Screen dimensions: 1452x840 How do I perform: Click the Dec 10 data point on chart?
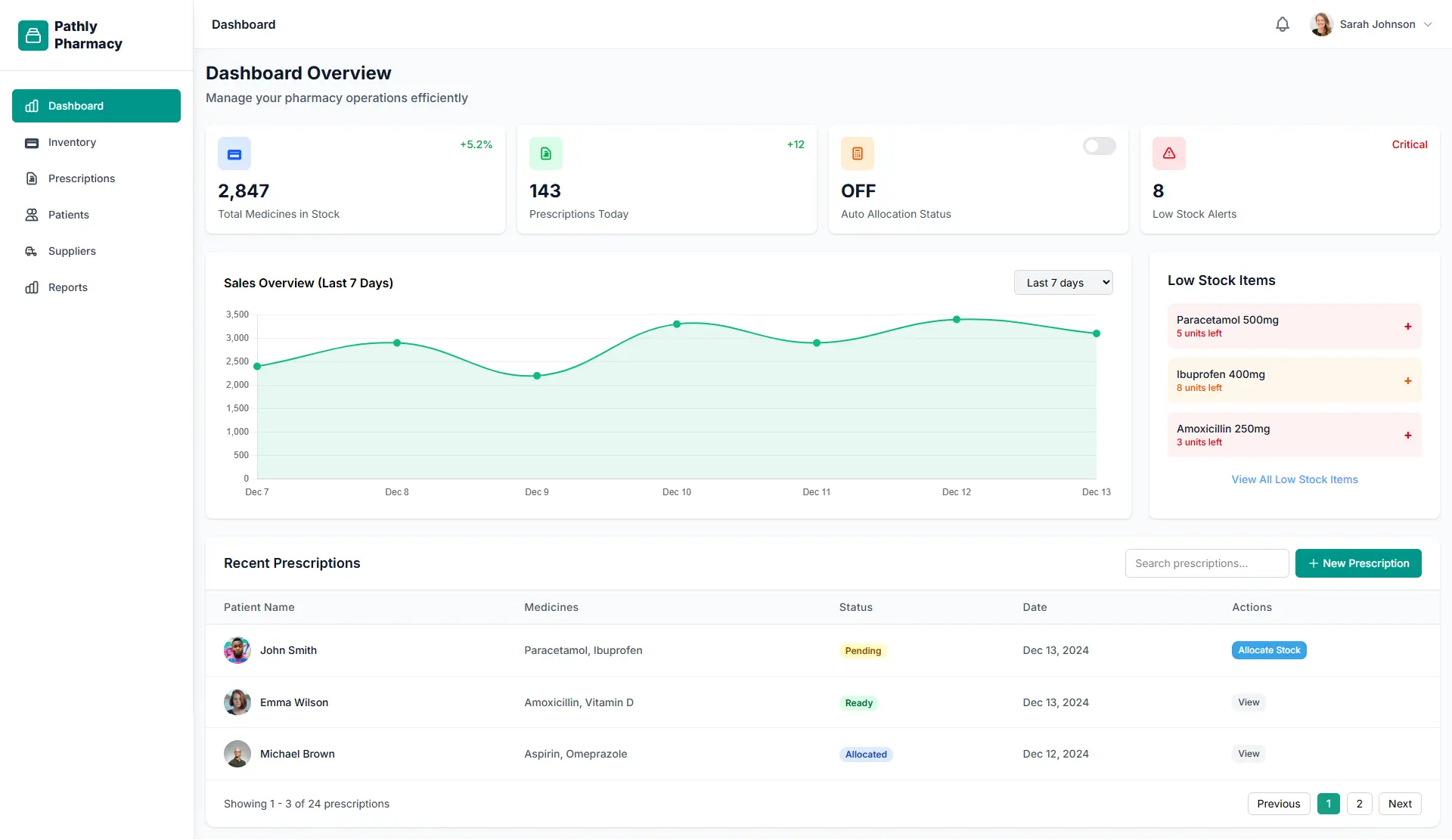click(677, 324)
